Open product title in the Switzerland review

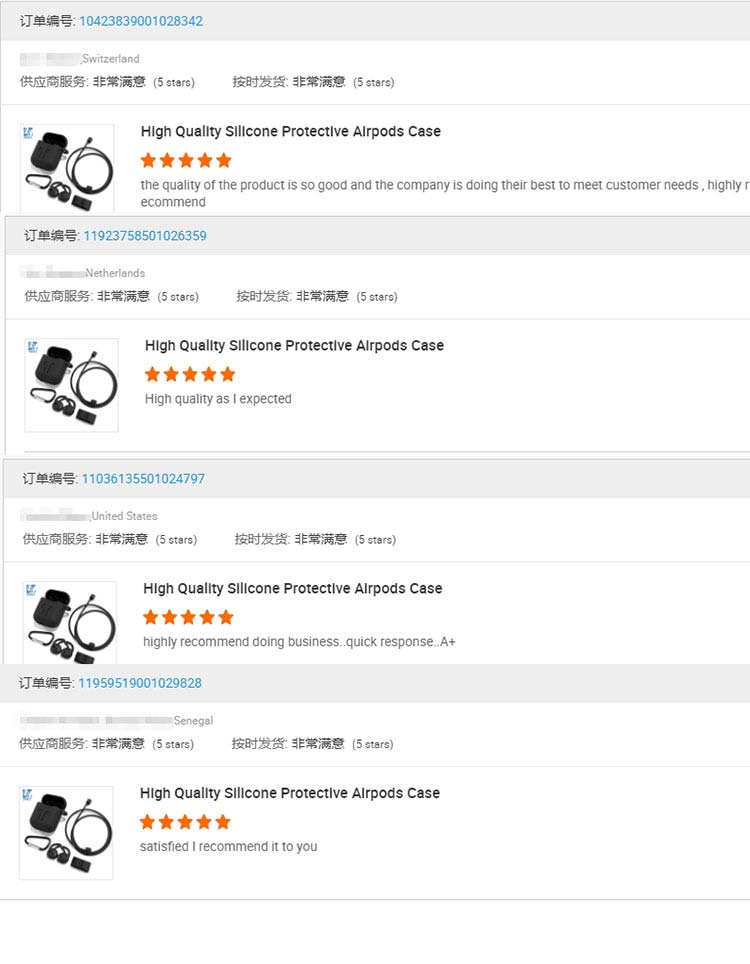(x=290, y=132)
